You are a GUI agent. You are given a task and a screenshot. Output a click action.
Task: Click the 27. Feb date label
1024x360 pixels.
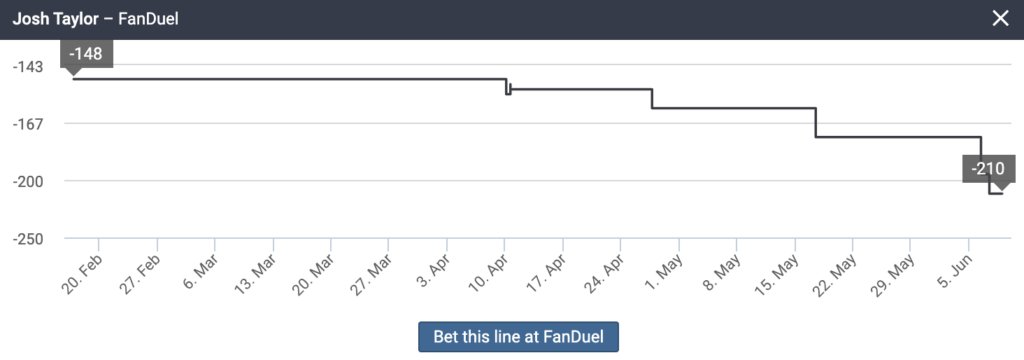coord(142,273)
